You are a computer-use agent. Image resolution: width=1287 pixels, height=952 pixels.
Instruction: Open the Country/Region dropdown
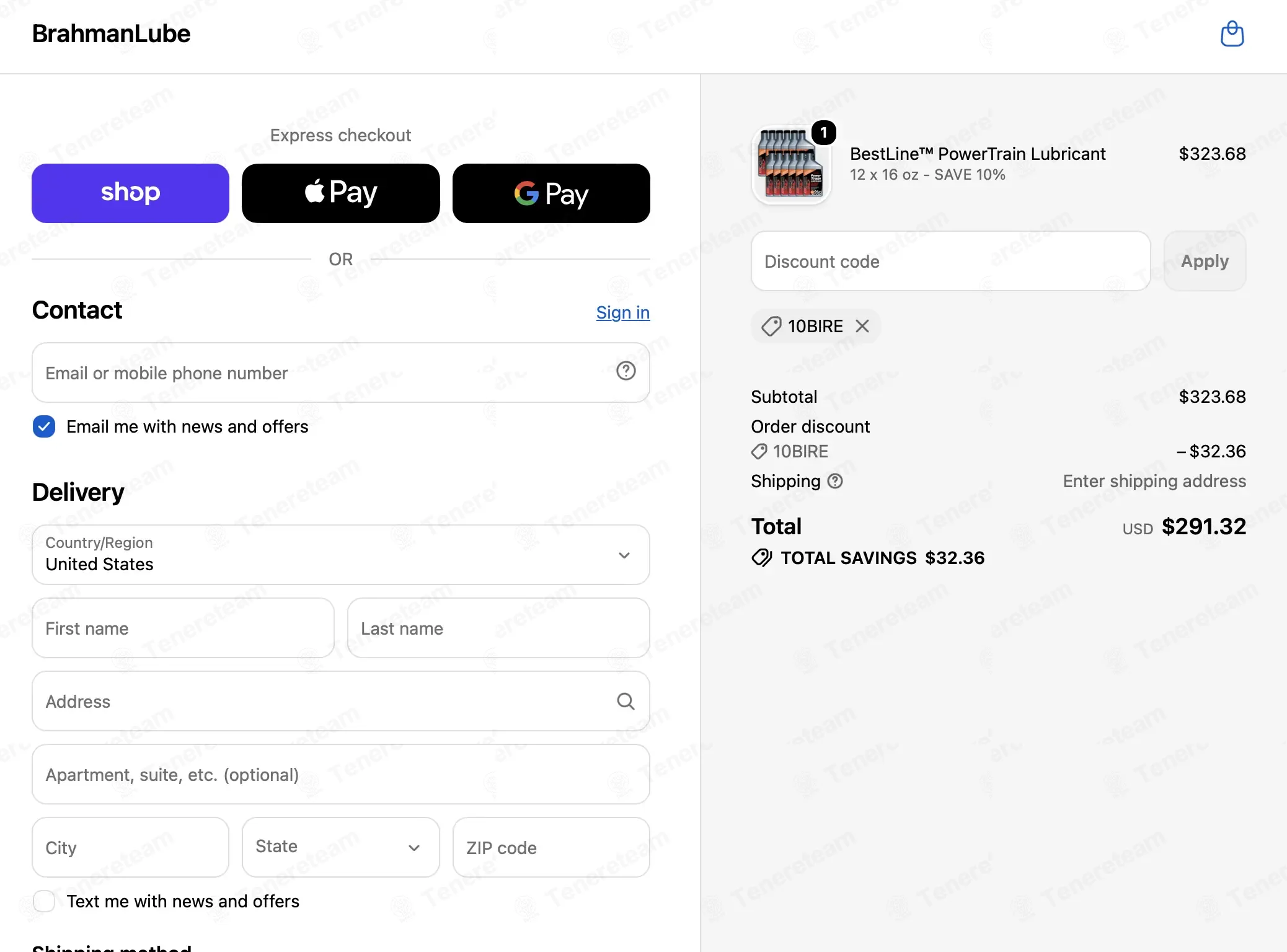(340, 555)
